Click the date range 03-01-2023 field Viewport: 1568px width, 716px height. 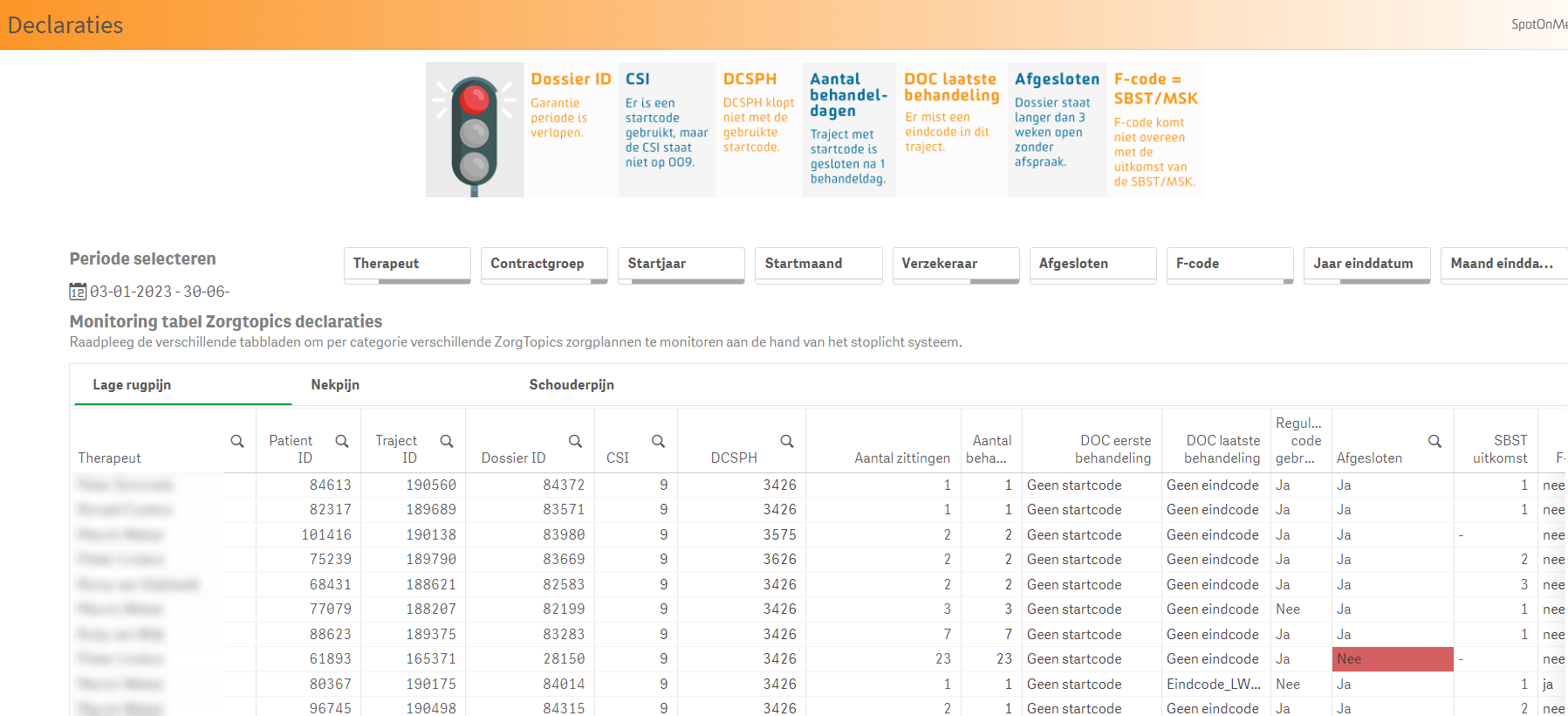point(160,292)
